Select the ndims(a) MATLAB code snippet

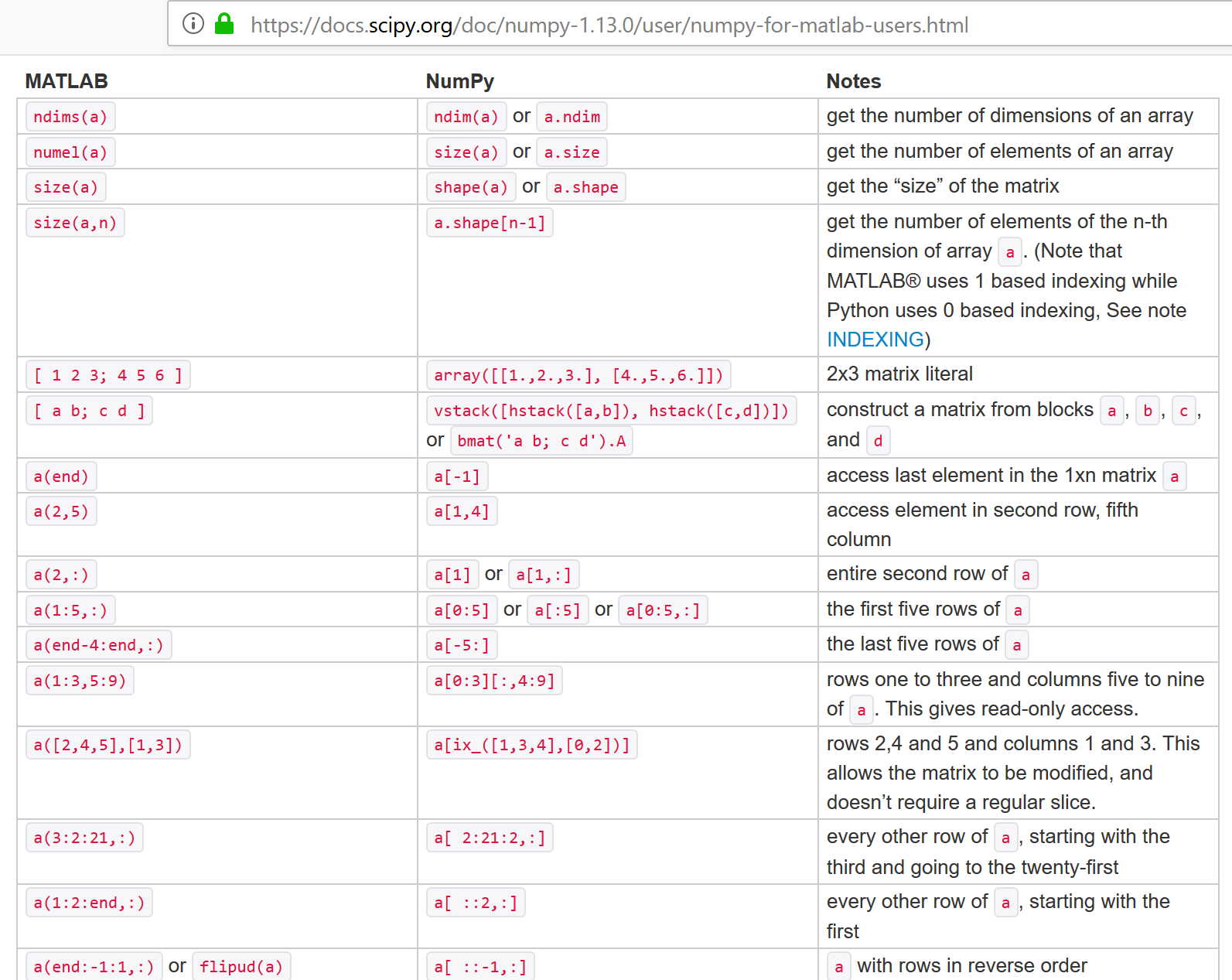coord(70,117)
